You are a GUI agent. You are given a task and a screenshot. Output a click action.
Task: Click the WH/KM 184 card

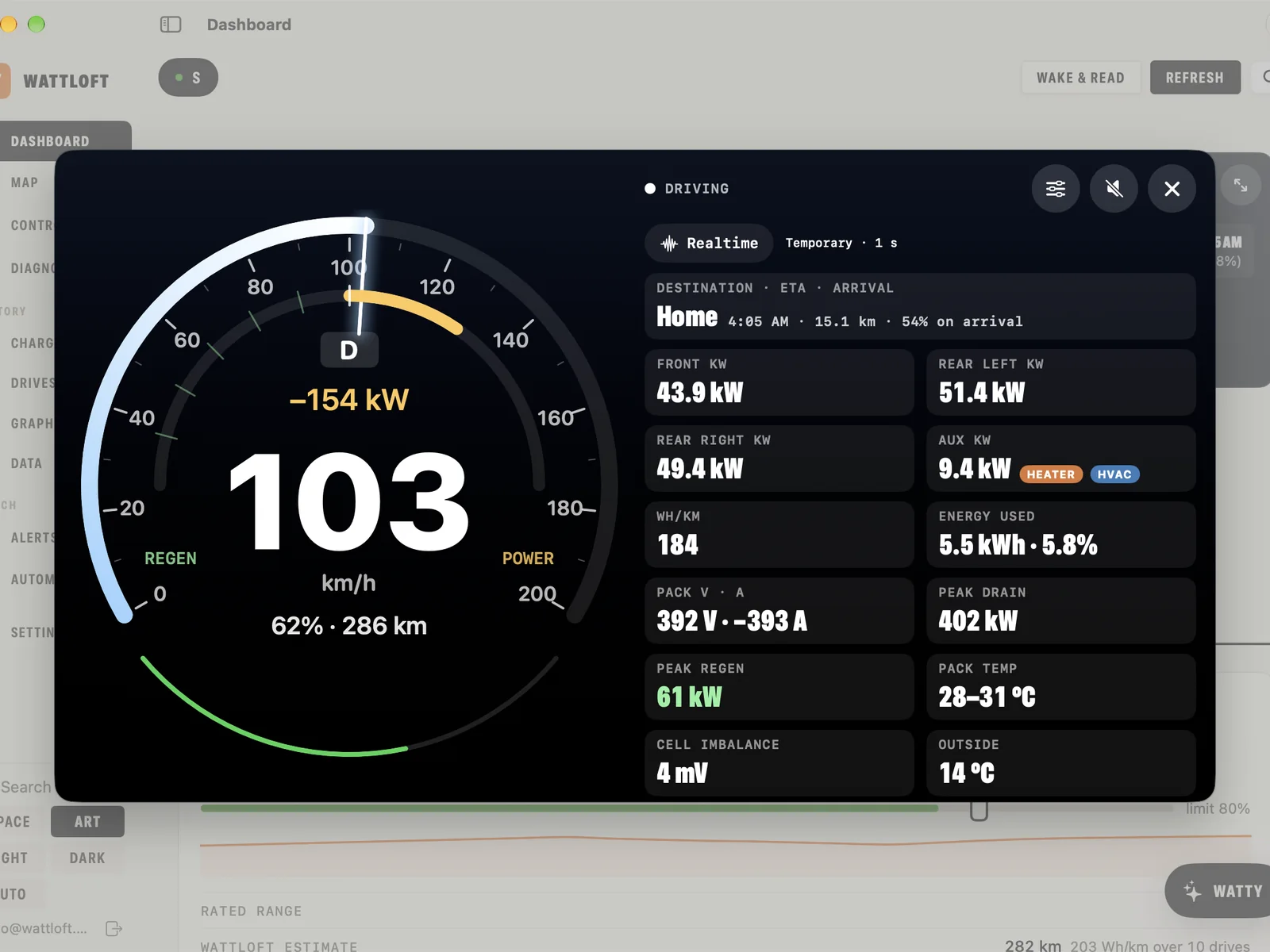pyautogui.click(x=779, y=535)
